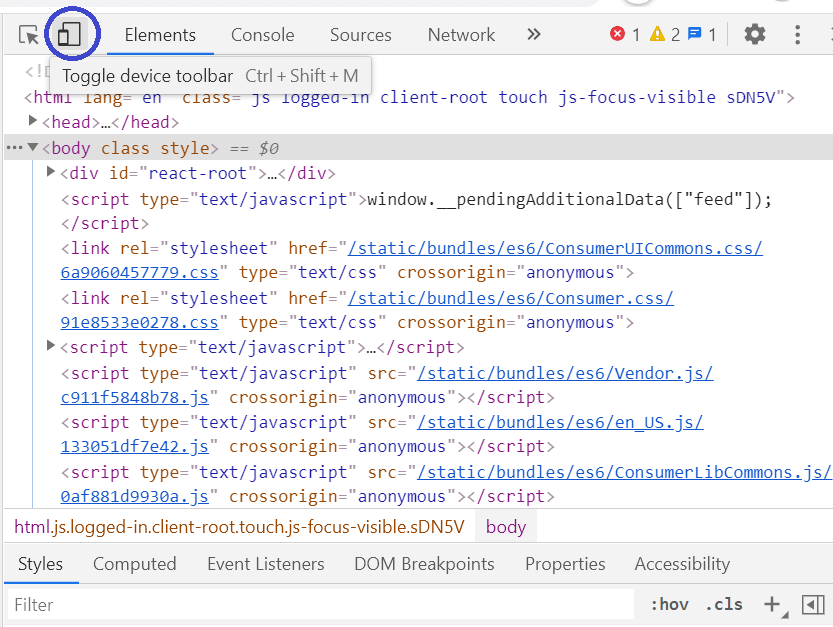The width and height of the screenshot is (833, 627).
Task: Show more DevTools tabs chevron
Action: click(533, 35)
